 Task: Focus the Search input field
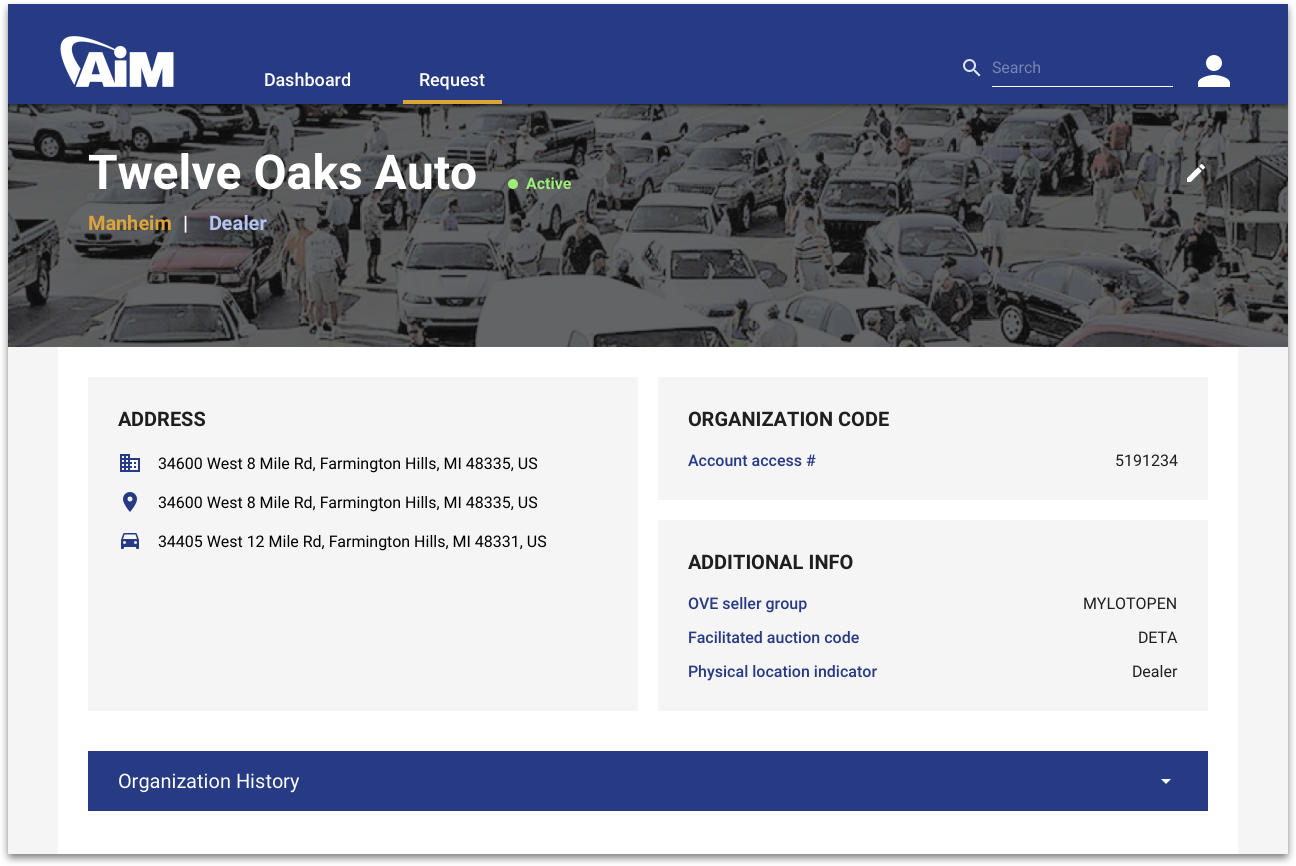point(1081,68)
